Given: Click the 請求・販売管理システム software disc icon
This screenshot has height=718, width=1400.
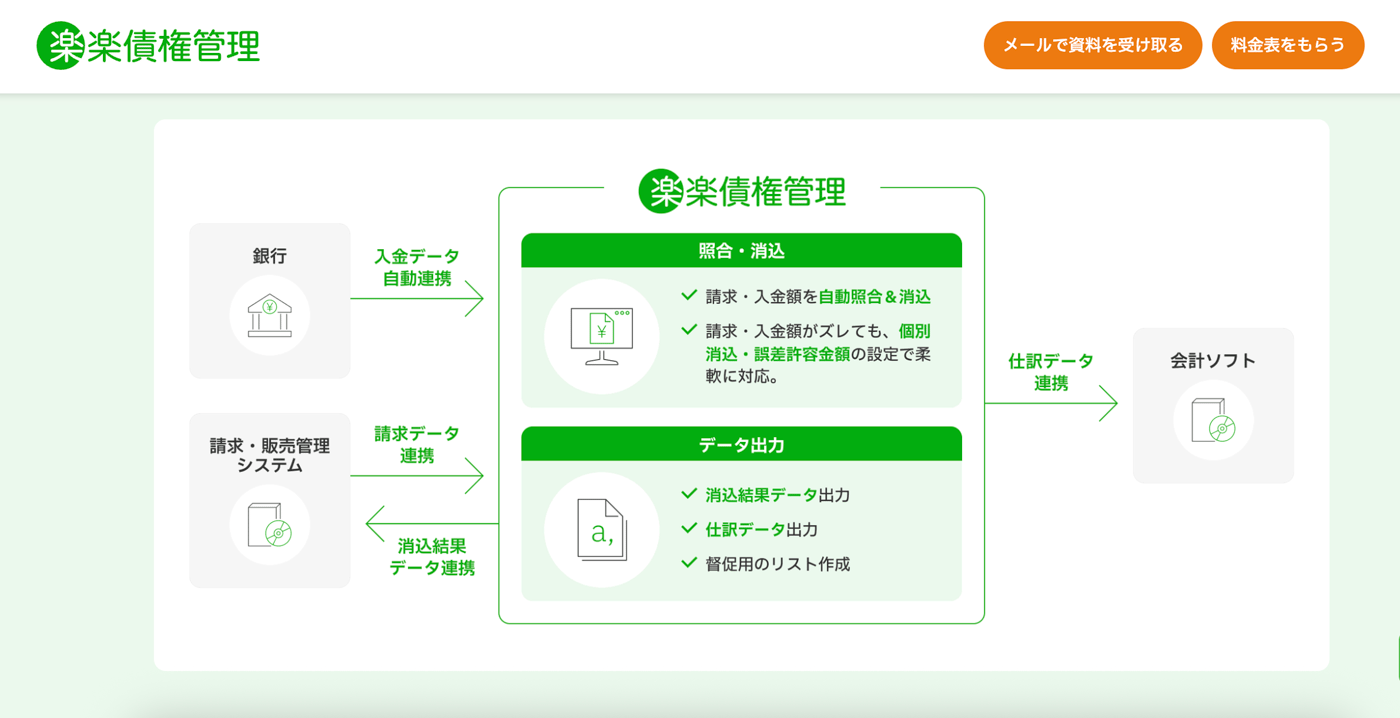Looking at the screenshot, I should [270, 525].
